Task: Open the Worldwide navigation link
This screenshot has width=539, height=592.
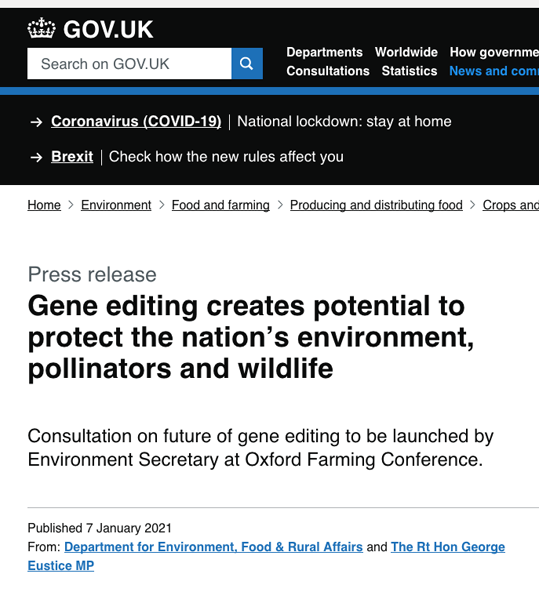Action: [x=406, y=52]
